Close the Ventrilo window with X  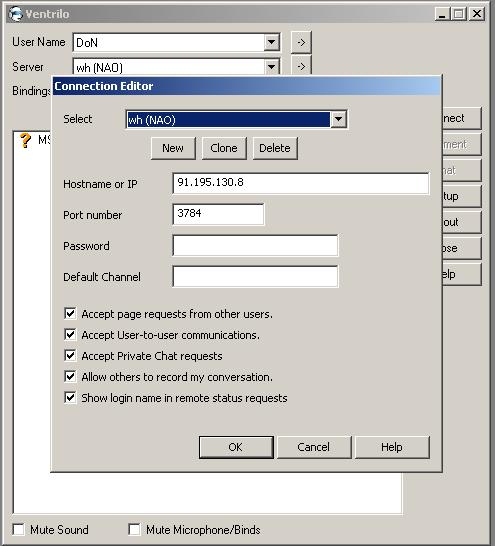[476, 14]
